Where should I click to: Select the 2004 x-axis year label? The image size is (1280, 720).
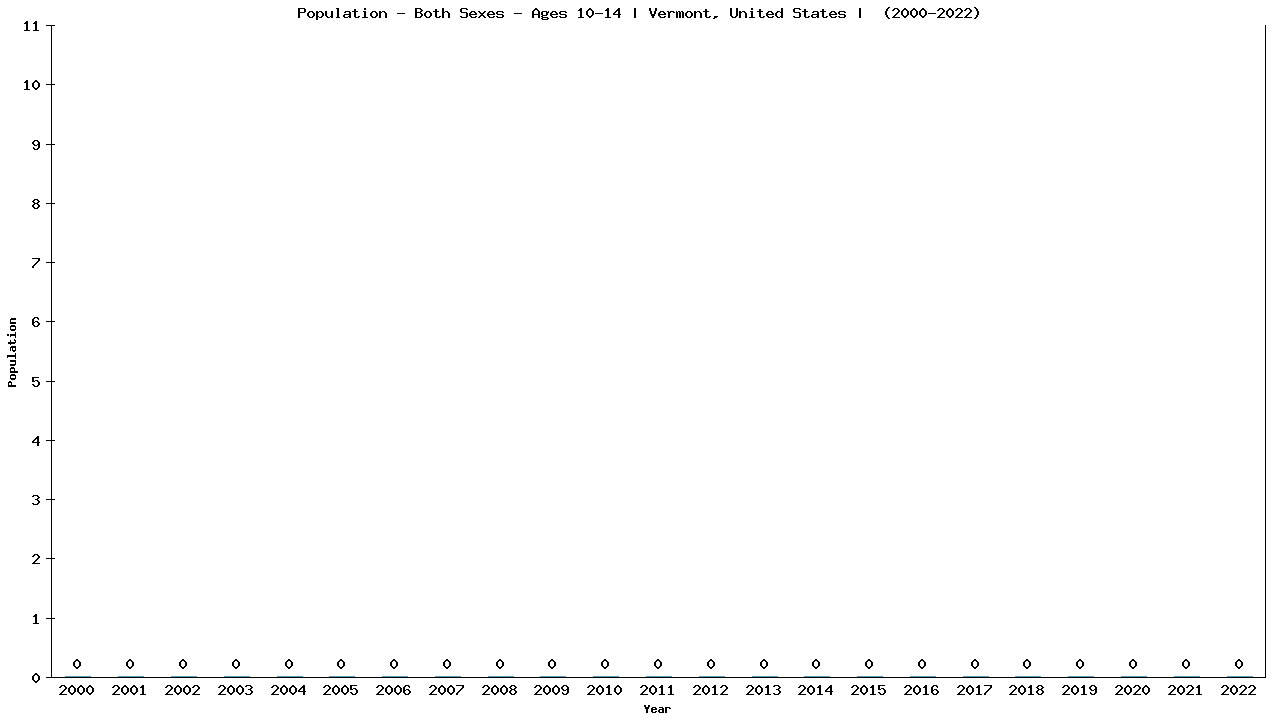click(x=289, y=690)
